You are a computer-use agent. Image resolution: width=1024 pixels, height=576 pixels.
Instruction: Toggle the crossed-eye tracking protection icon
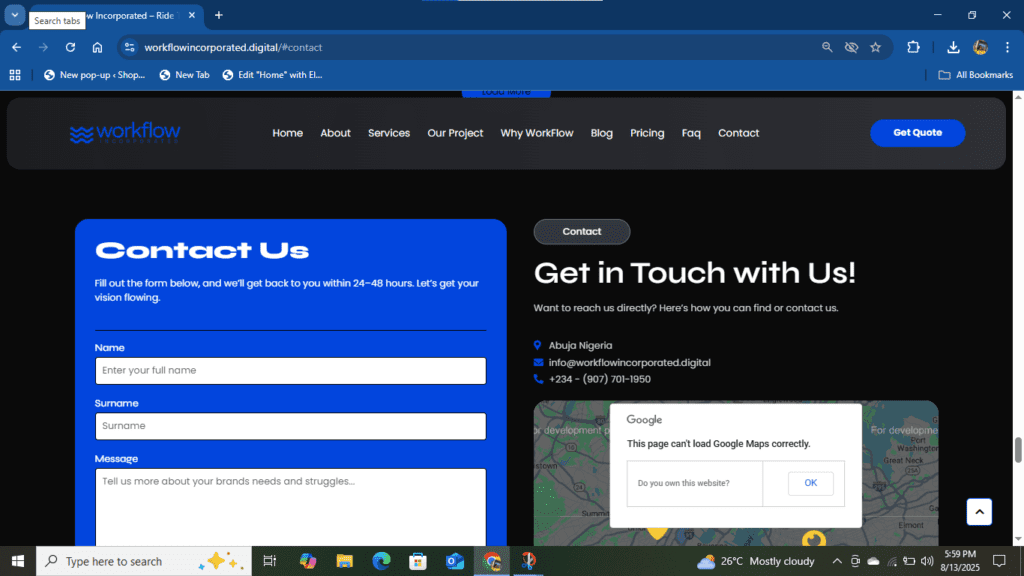[851, 47]
